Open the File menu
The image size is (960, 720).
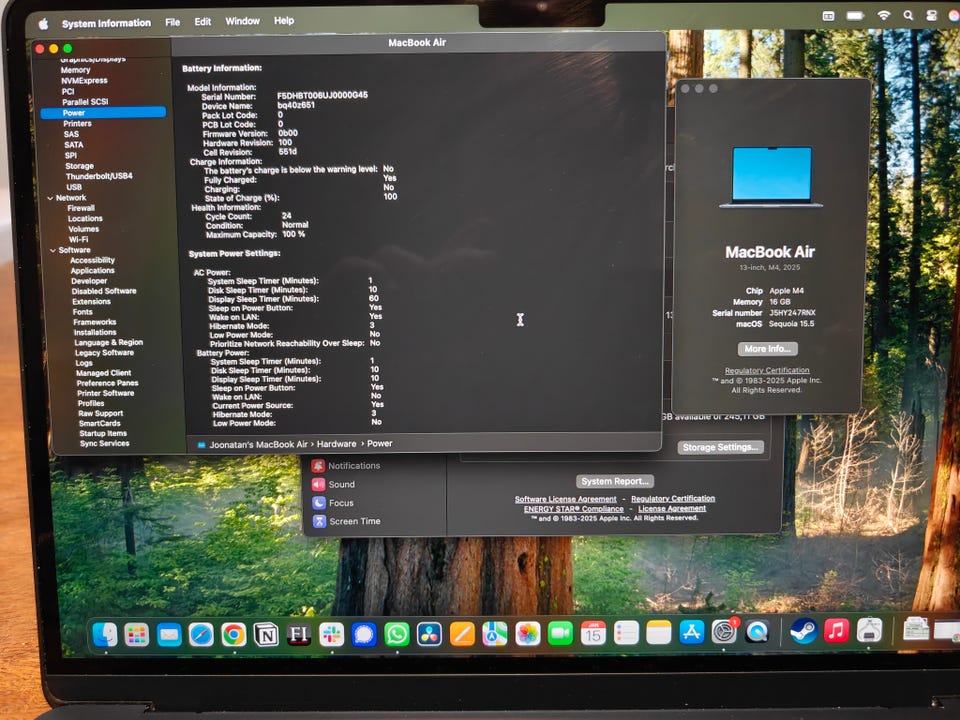[x=172, y=21]
